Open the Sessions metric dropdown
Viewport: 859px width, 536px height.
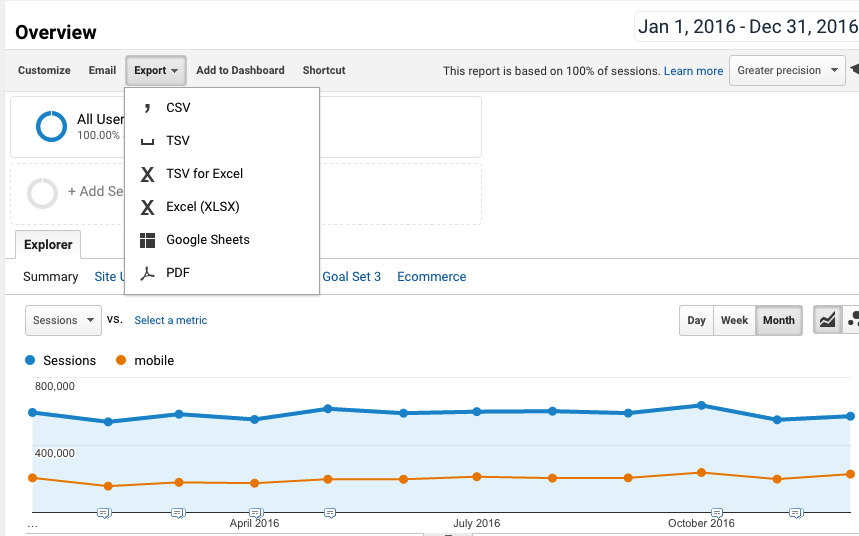click(64, 320)
